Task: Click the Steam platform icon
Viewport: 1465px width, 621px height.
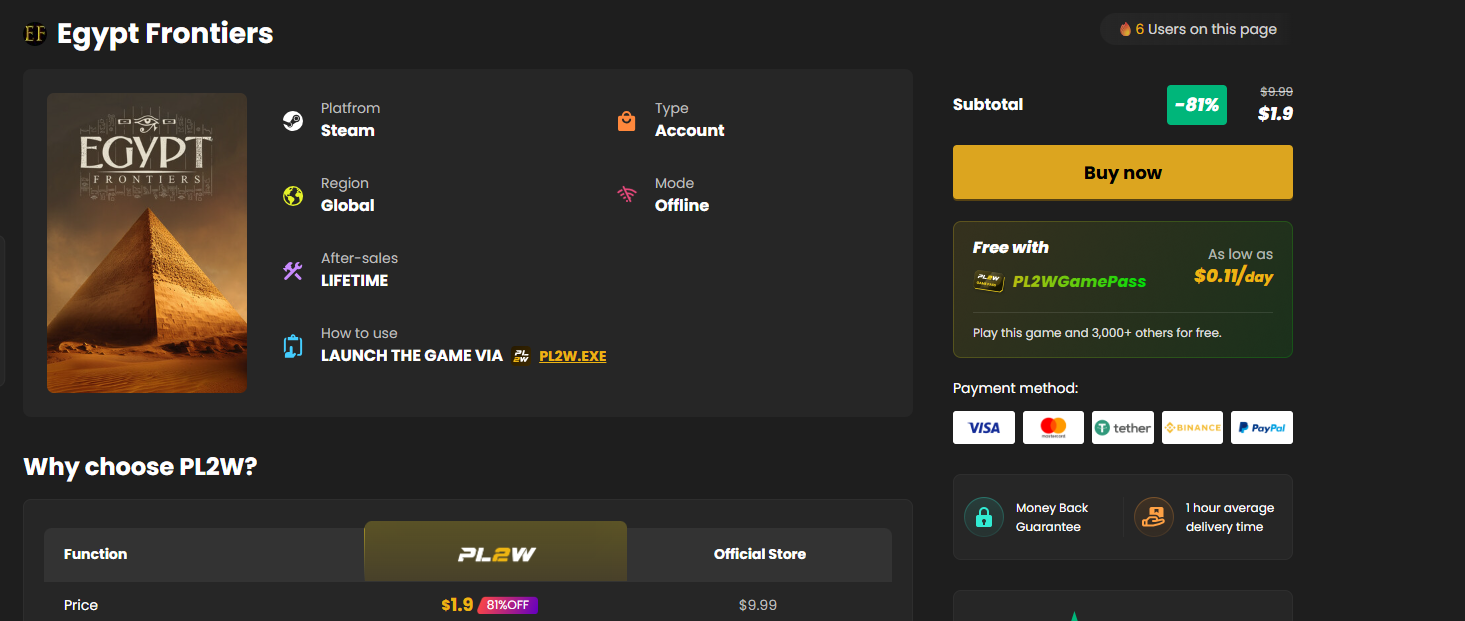Action: click(x=292, y=121)
